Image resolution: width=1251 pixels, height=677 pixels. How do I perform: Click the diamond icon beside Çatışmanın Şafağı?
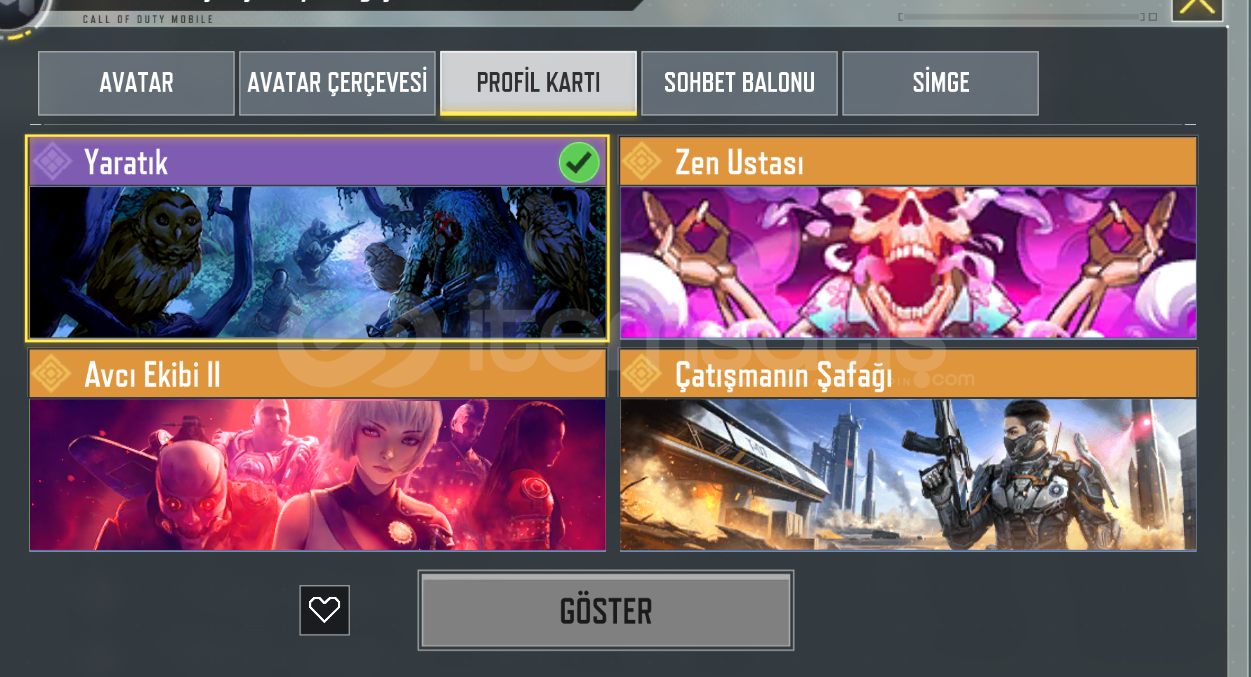coord(643,374)
